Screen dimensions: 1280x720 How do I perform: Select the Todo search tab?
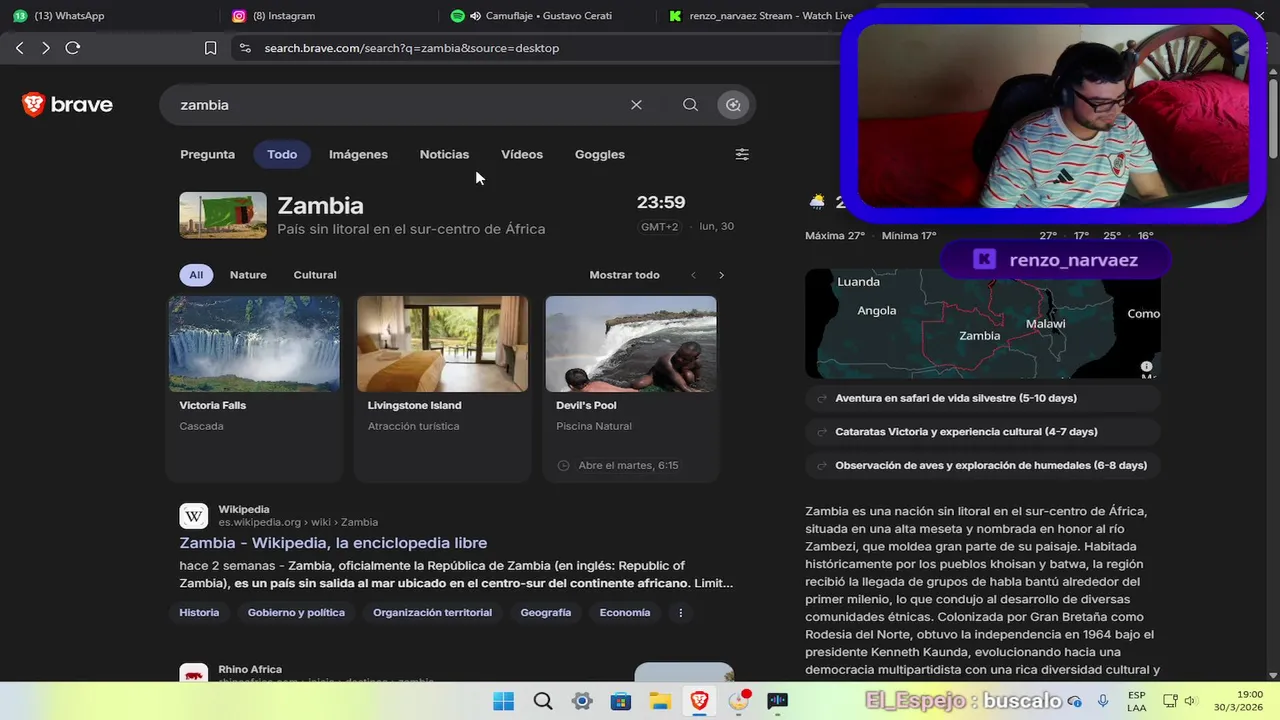point(282,154)
